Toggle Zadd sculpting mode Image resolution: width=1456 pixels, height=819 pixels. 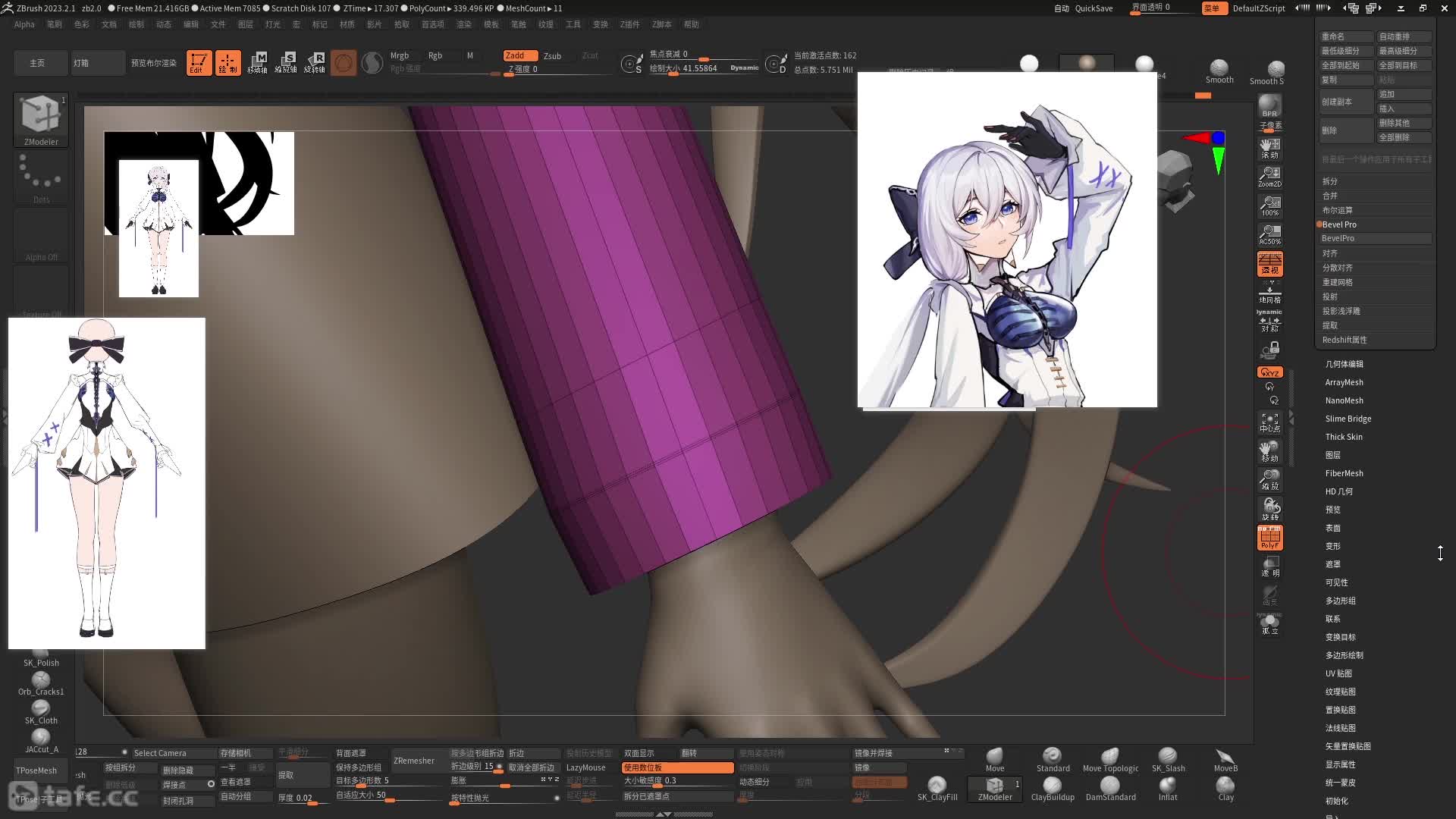coord(520,55)
